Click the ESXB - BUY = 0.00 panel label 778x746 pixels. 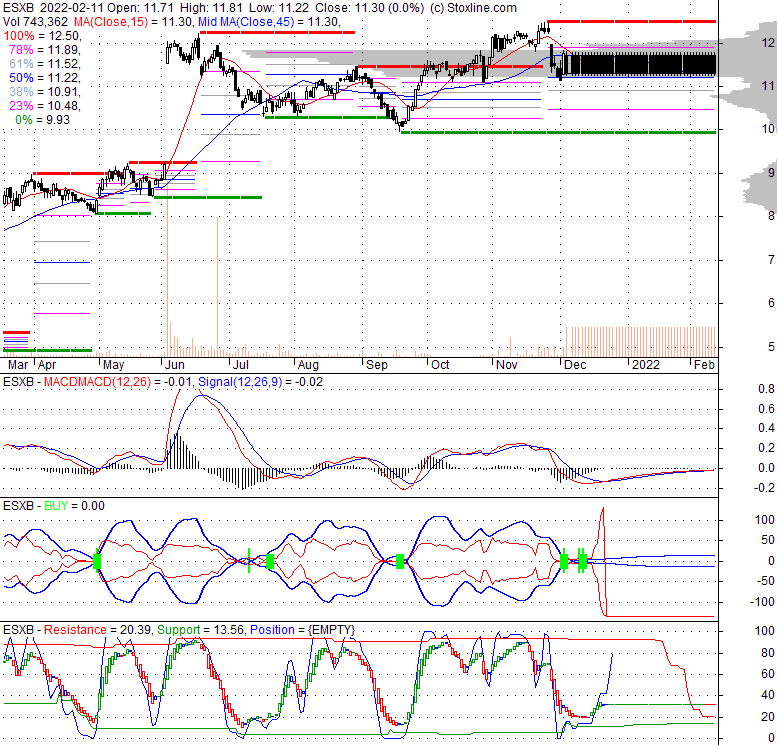click(x=55, y=506)
